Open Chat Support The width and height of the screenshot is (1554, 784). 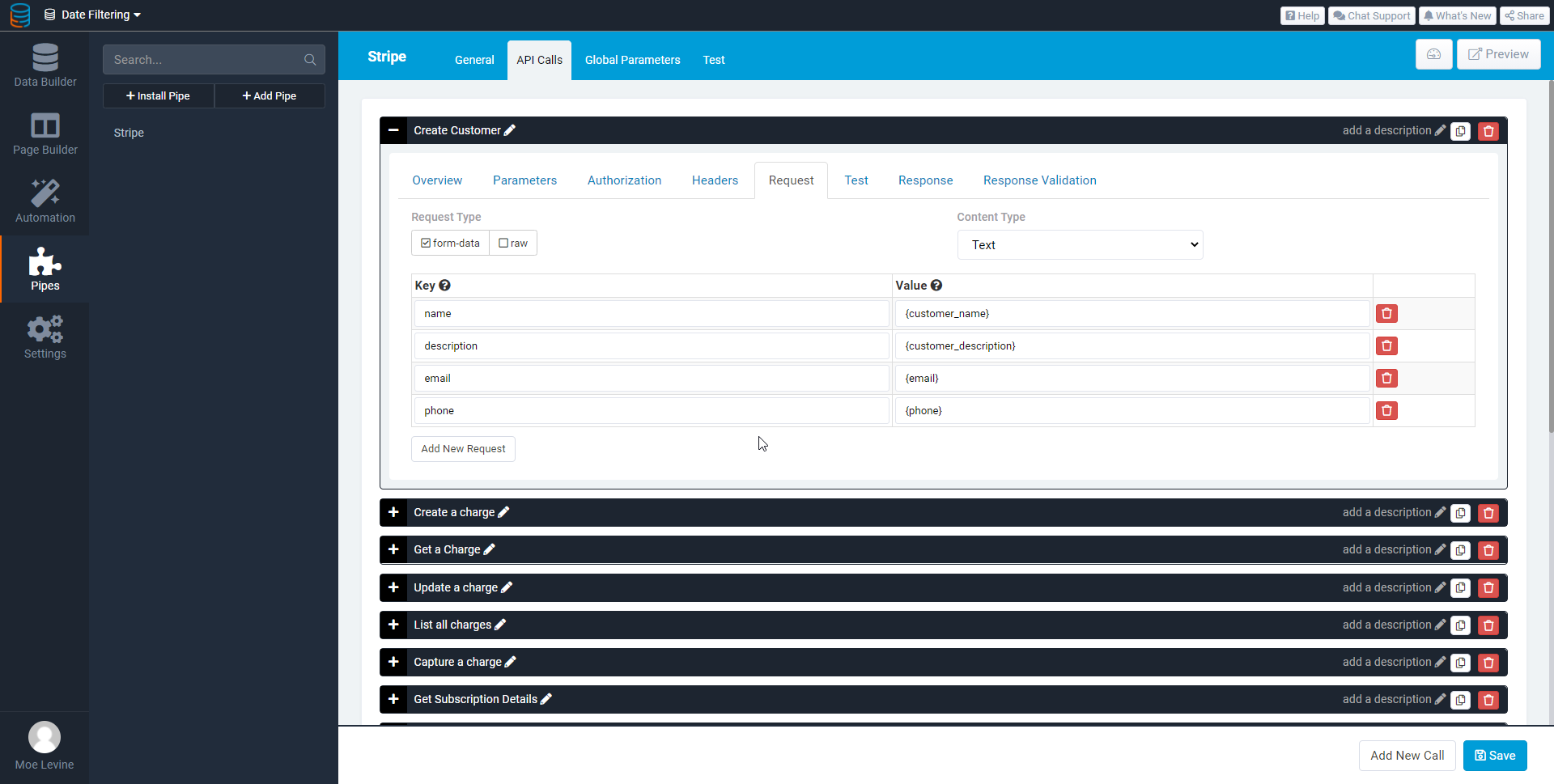(x=1372, y=15)
